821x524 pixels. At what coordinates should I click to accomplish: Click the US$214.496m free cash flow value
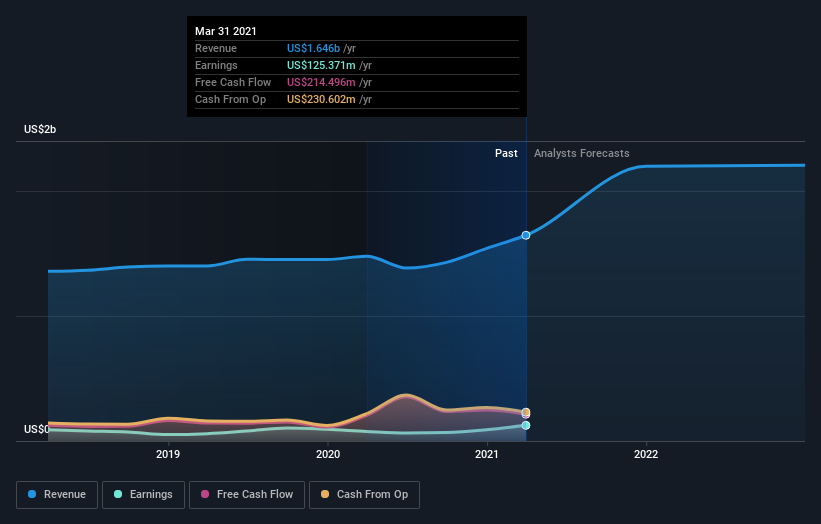pos(321,82)
